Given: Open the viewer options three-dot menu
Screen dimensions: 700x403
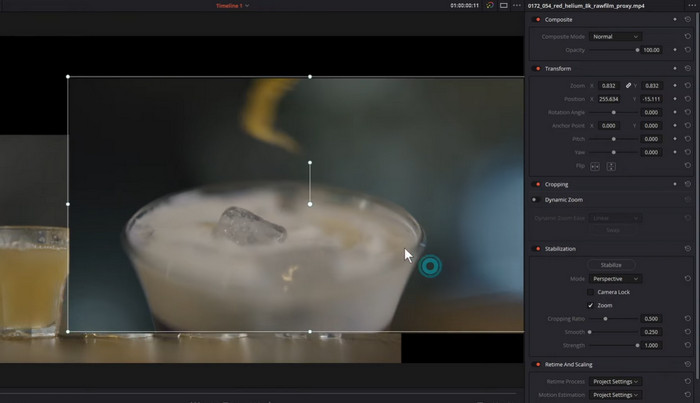Looking at the screenshot, I should coord(517,5).
